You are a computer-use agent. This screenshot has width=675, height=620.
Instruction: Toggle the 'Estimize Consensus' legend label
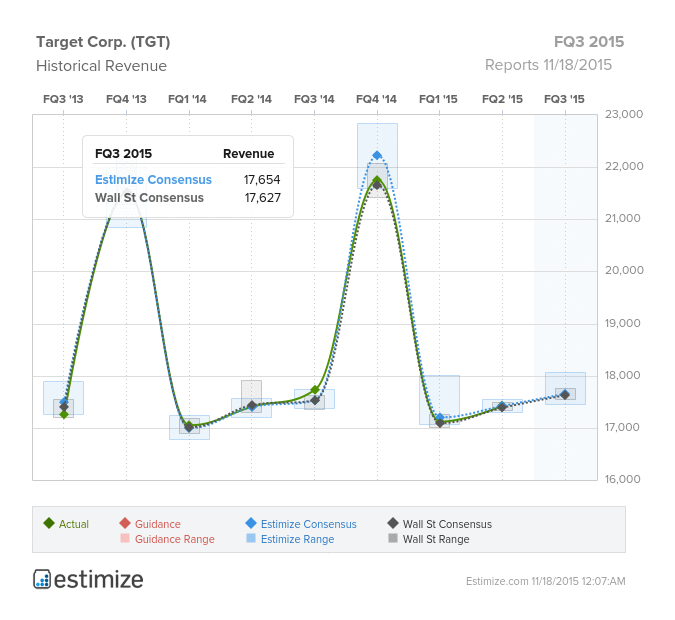308,524
